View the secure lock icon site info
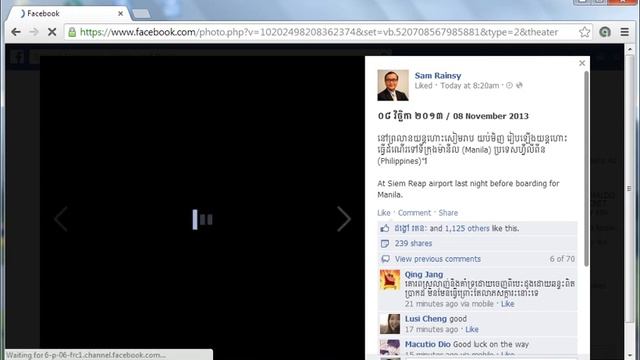 click(72, 32)
